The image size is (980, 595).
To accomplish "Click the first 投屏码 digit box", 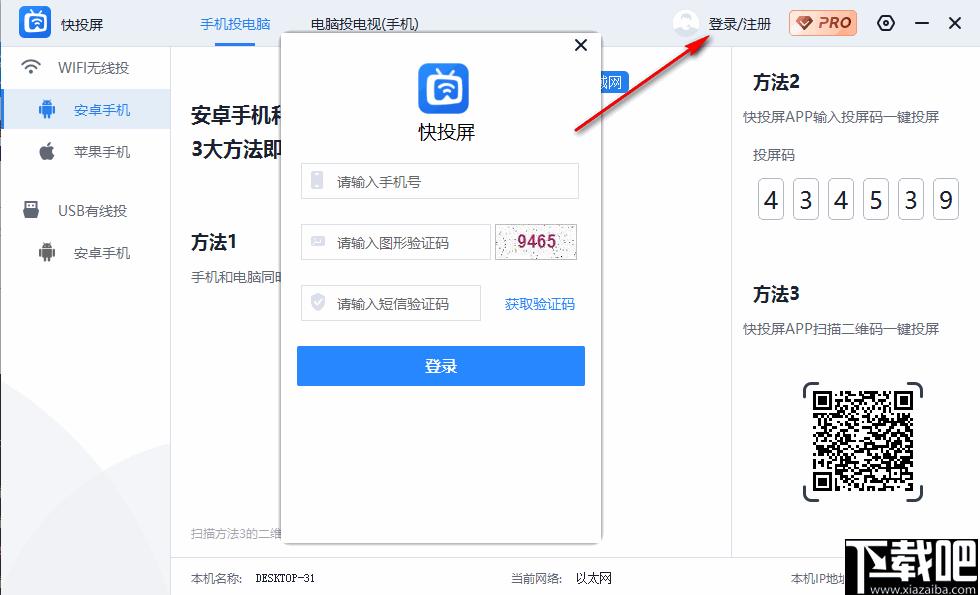I will (x=771, y=199).
